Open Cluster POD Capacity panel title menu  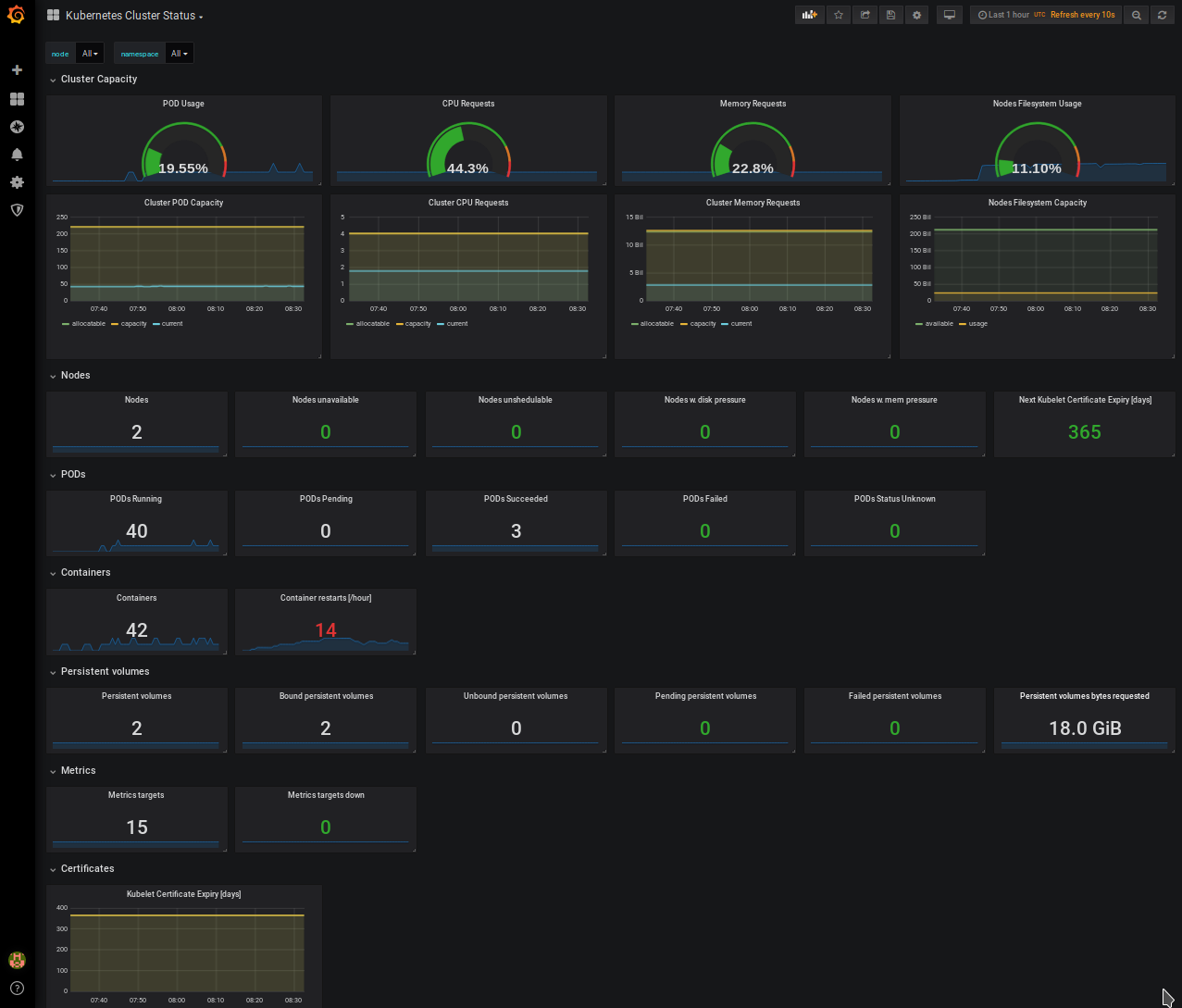click(183, 203)
